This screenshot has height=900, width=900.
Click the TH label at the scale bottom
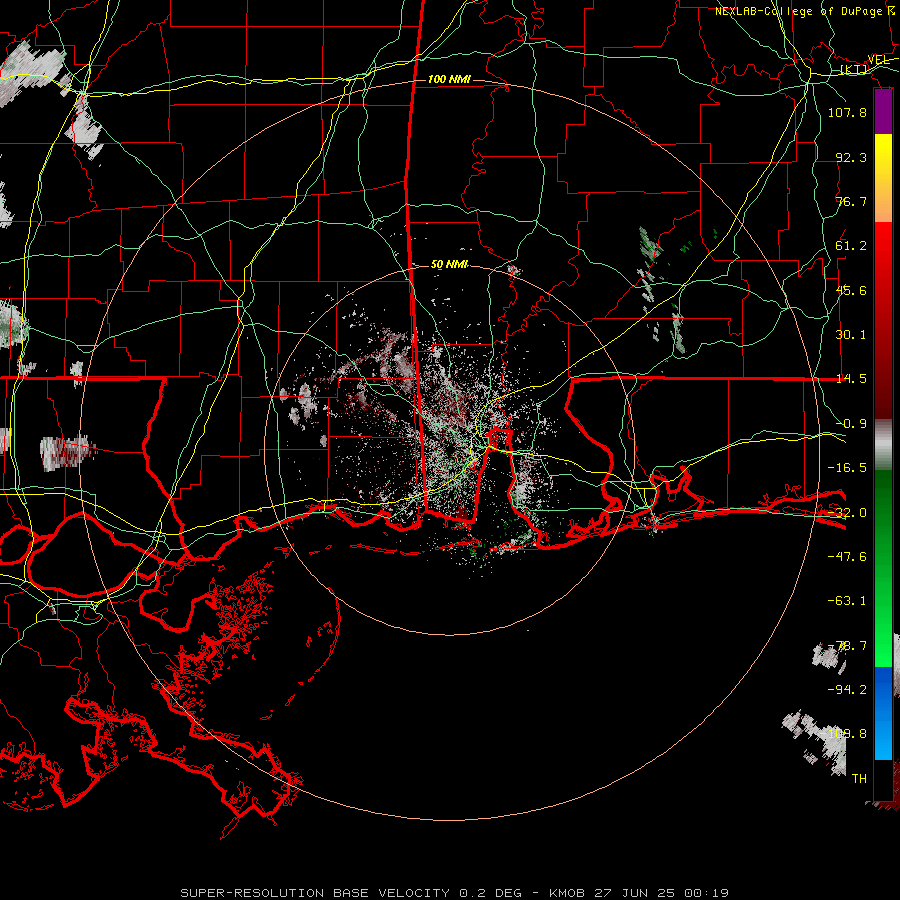(859, 779)
